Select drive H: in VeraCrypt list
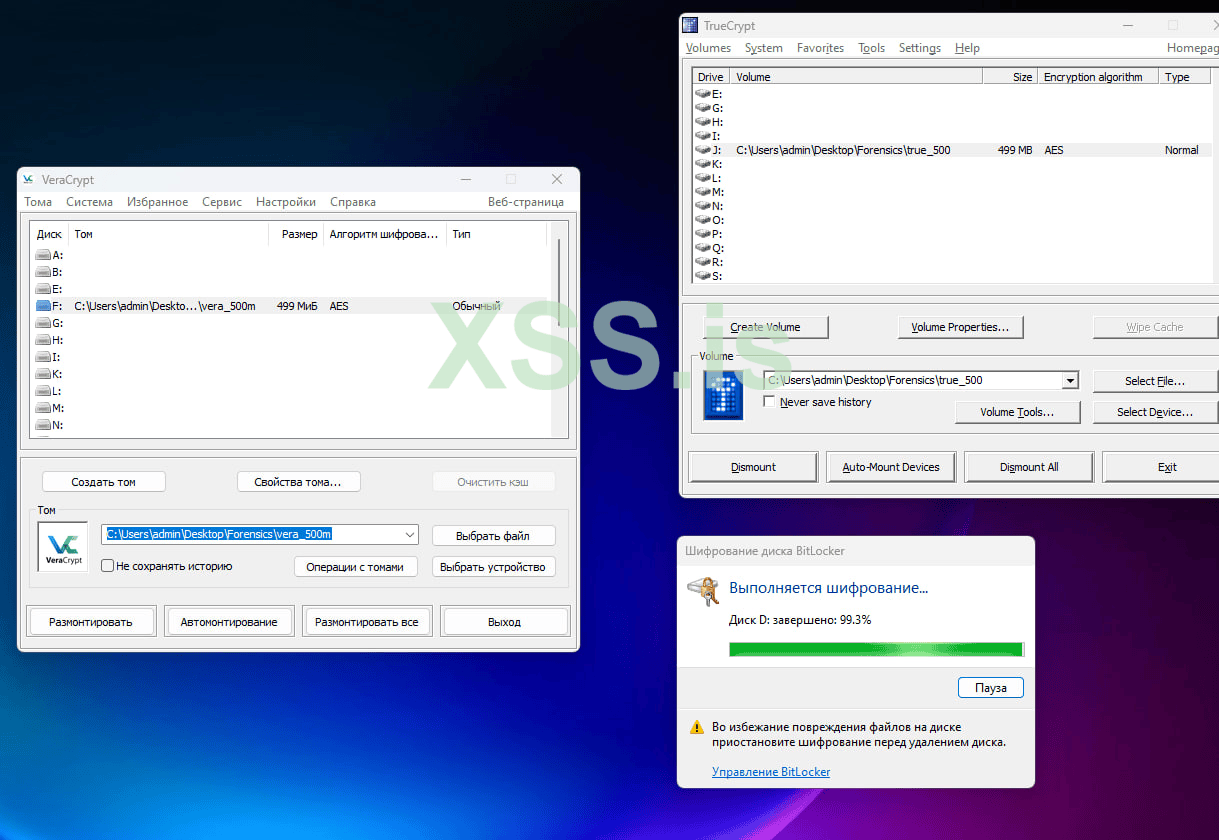 coord(290,340)
